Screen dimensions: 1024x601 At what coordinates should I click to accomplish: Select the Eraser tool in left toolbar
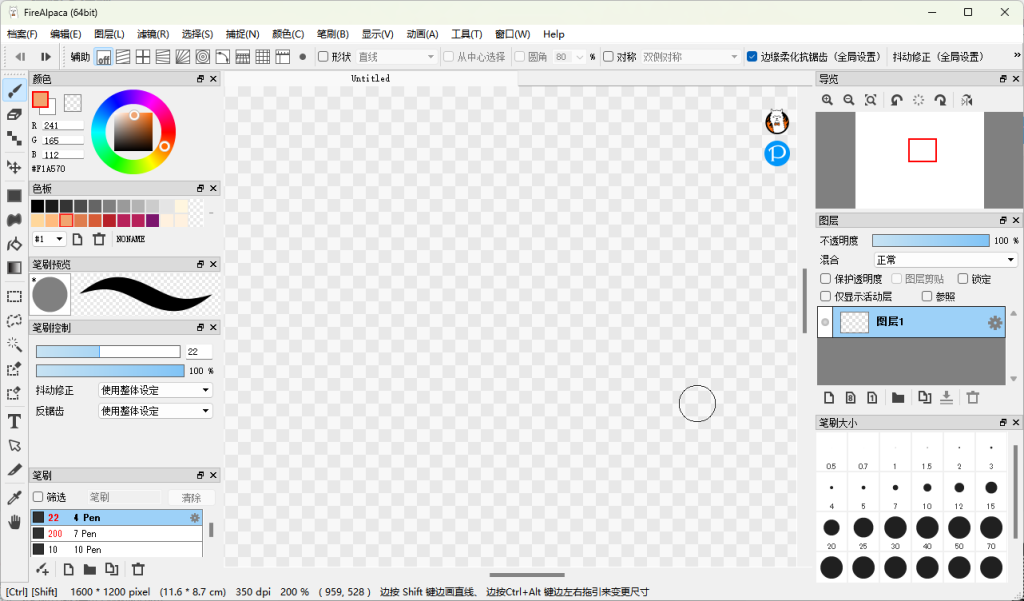pos(14,115)
